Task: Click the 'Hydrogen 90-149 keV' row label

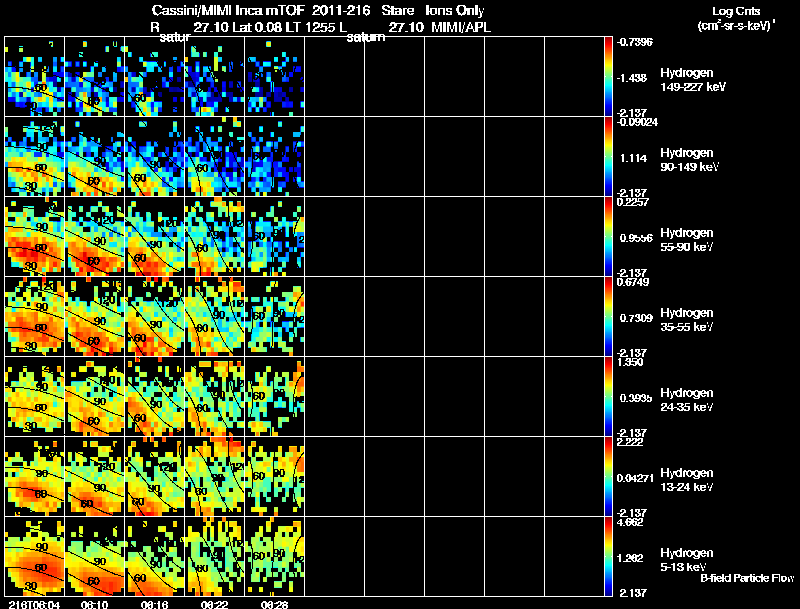Action: click(x=689, y=160)
